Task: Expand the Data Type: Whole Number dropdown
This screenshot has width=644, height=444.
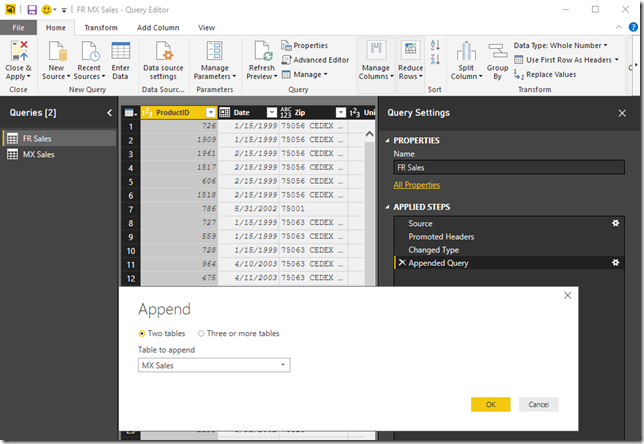Action: pos(560,45)
